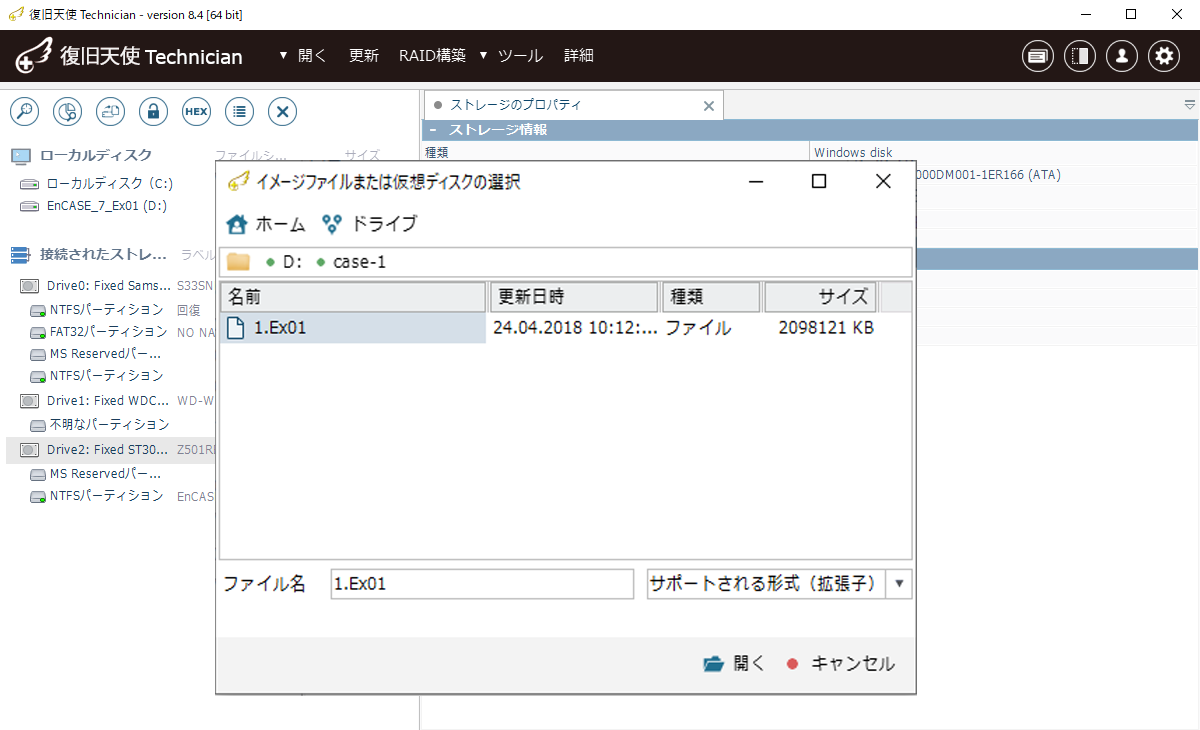Screen dimensions: 1200x730
Task: Maximize the image selection dialog
Action: 818,181
